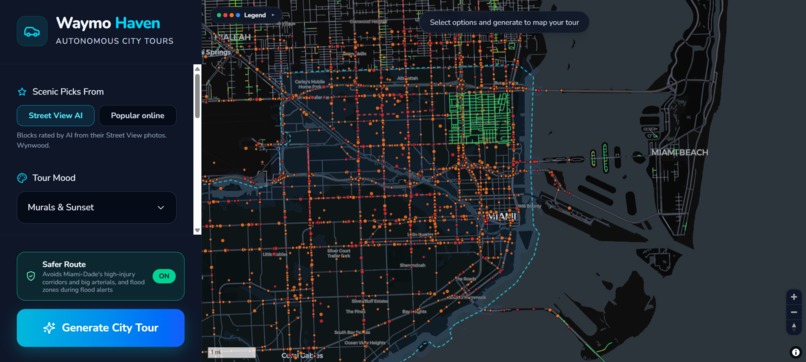The image size is (806, 362).
Task: Click the Ocean View Heights map label
Action: tap(365, 343)
